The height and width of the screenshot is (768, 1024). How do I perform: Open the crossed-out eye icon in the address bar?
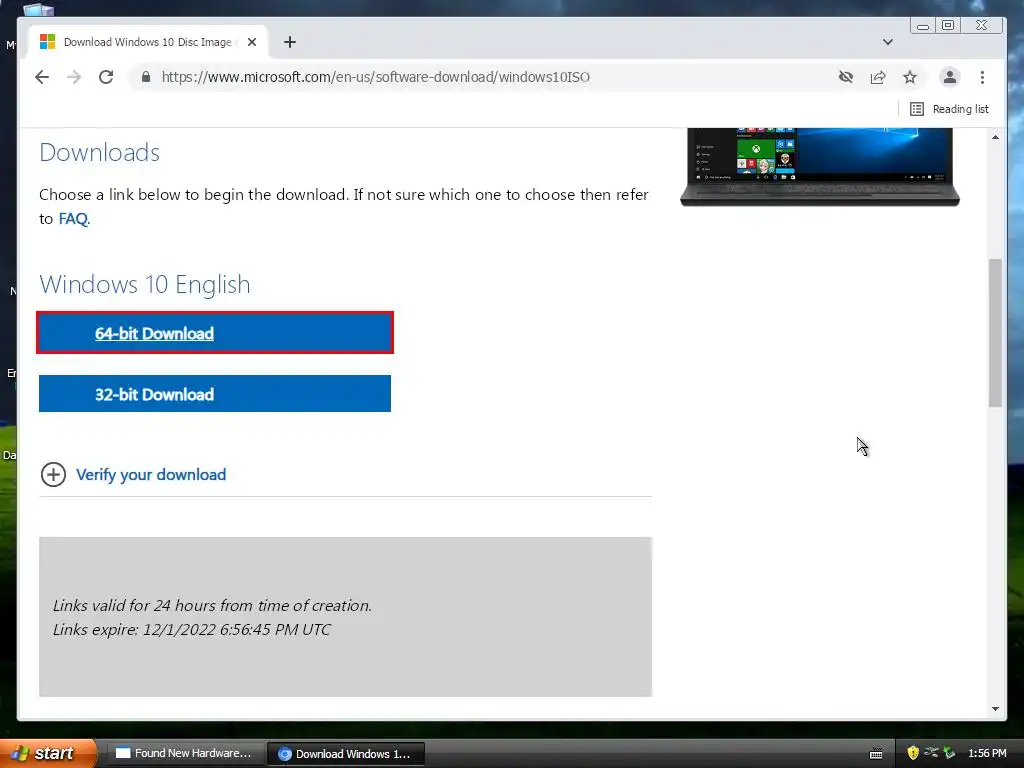pyautogui.click(x=846, y=77)
